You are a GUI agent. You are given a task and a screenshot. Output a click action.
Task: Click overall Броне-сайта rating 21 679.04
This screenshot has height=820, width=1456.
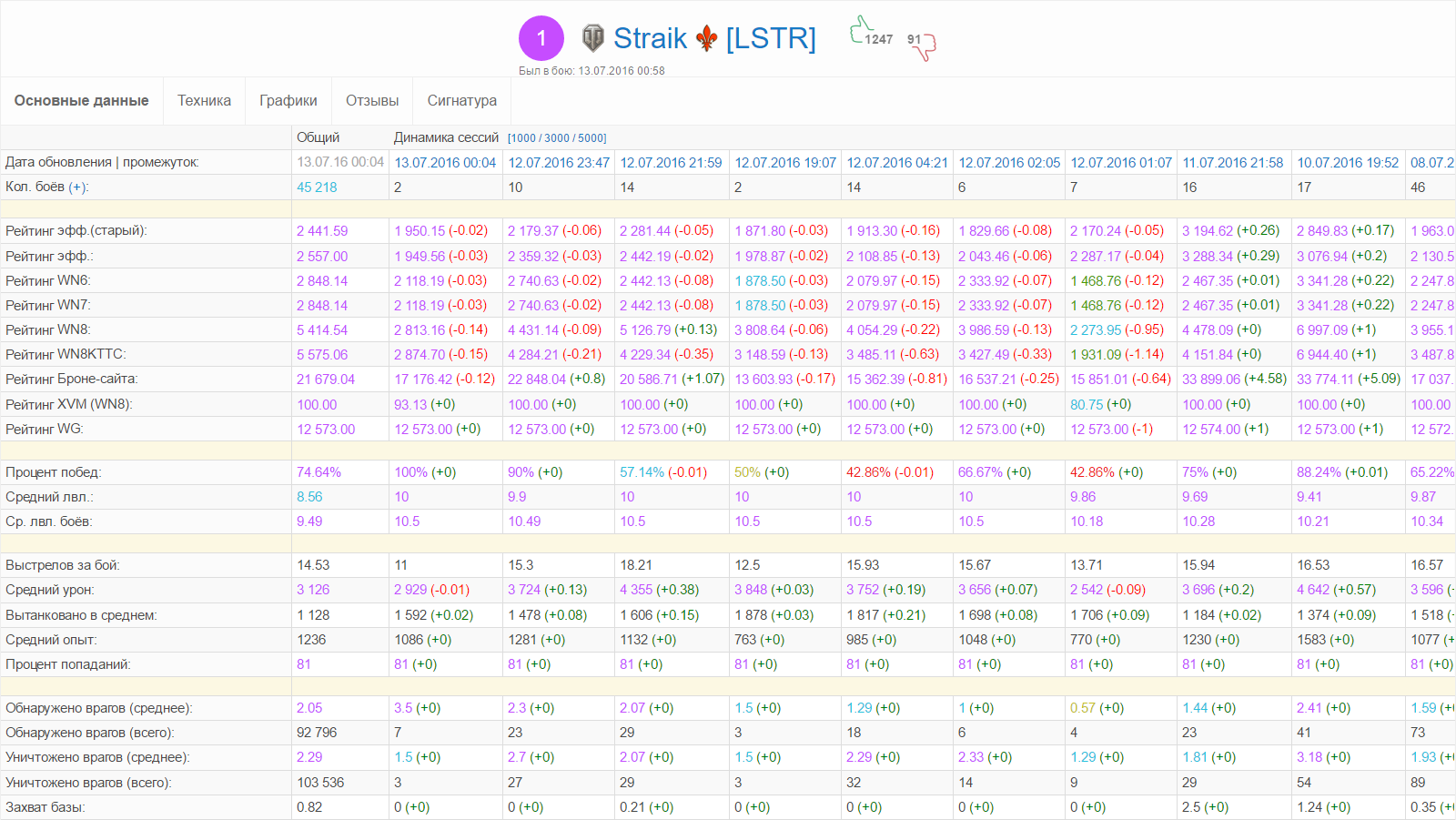tap(326, 379)
